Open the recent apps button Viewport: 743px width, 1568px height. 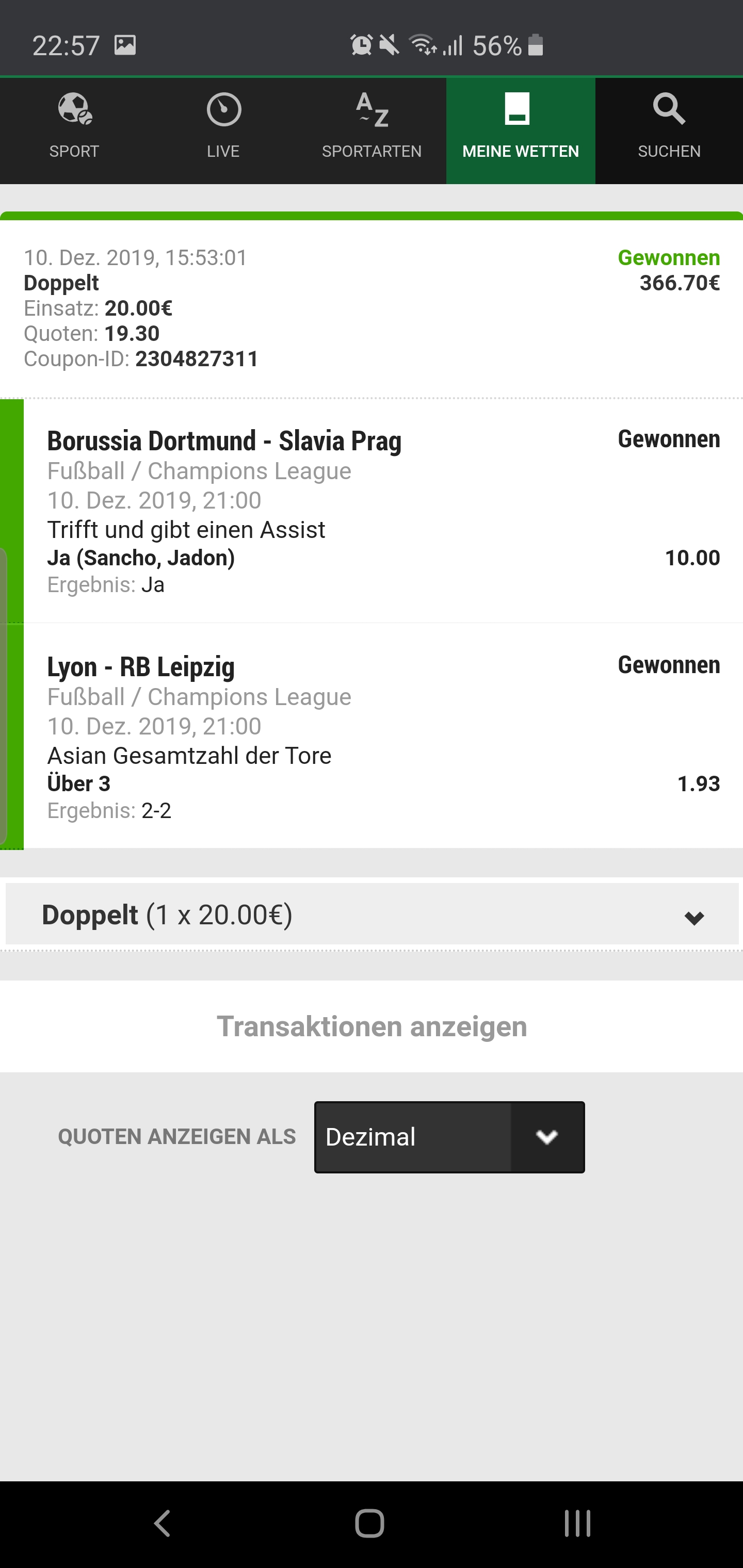click(x=577, y=1524)
